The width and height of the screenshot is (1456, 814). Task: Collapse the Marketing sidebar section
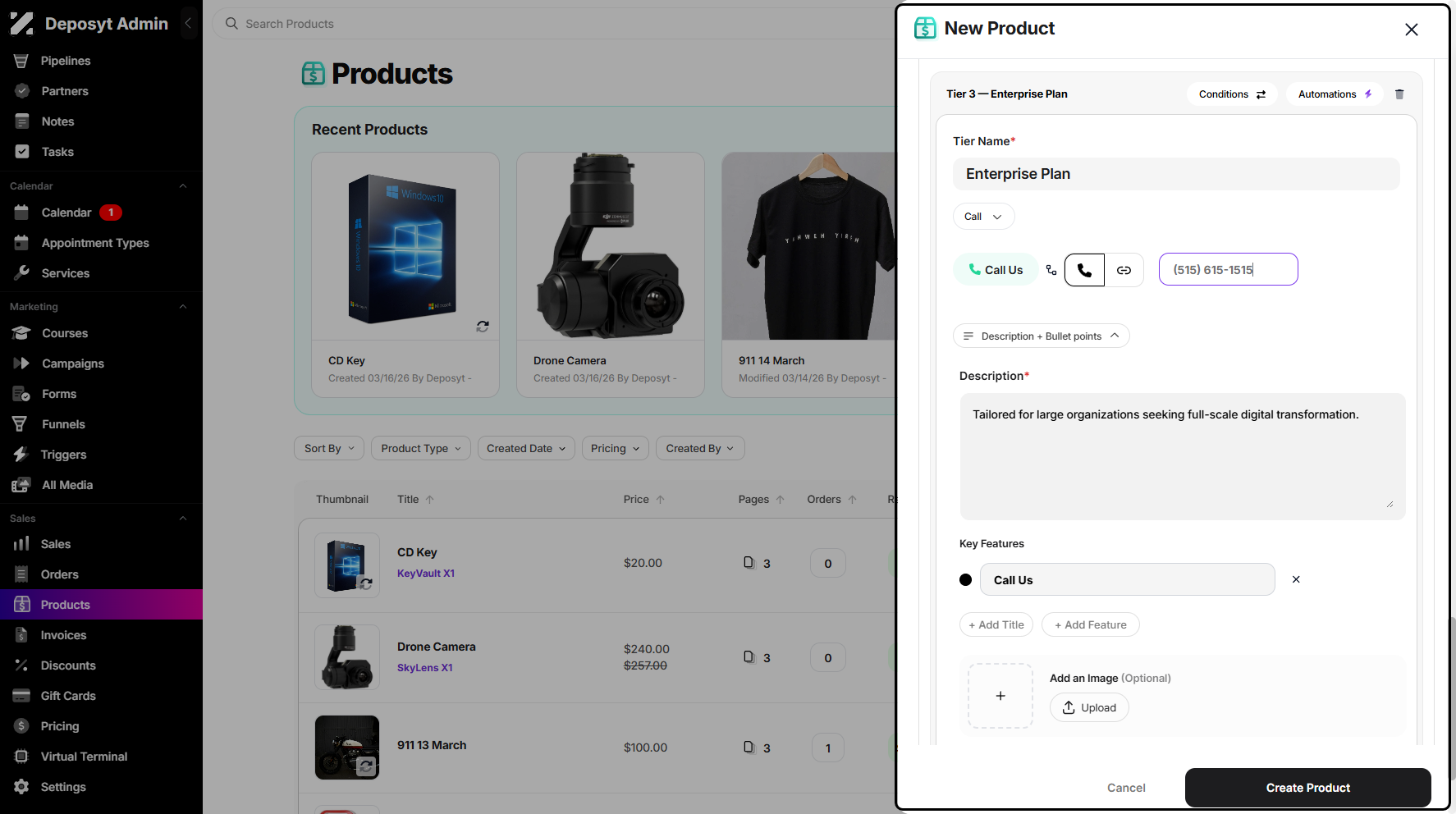click(183, 307)
